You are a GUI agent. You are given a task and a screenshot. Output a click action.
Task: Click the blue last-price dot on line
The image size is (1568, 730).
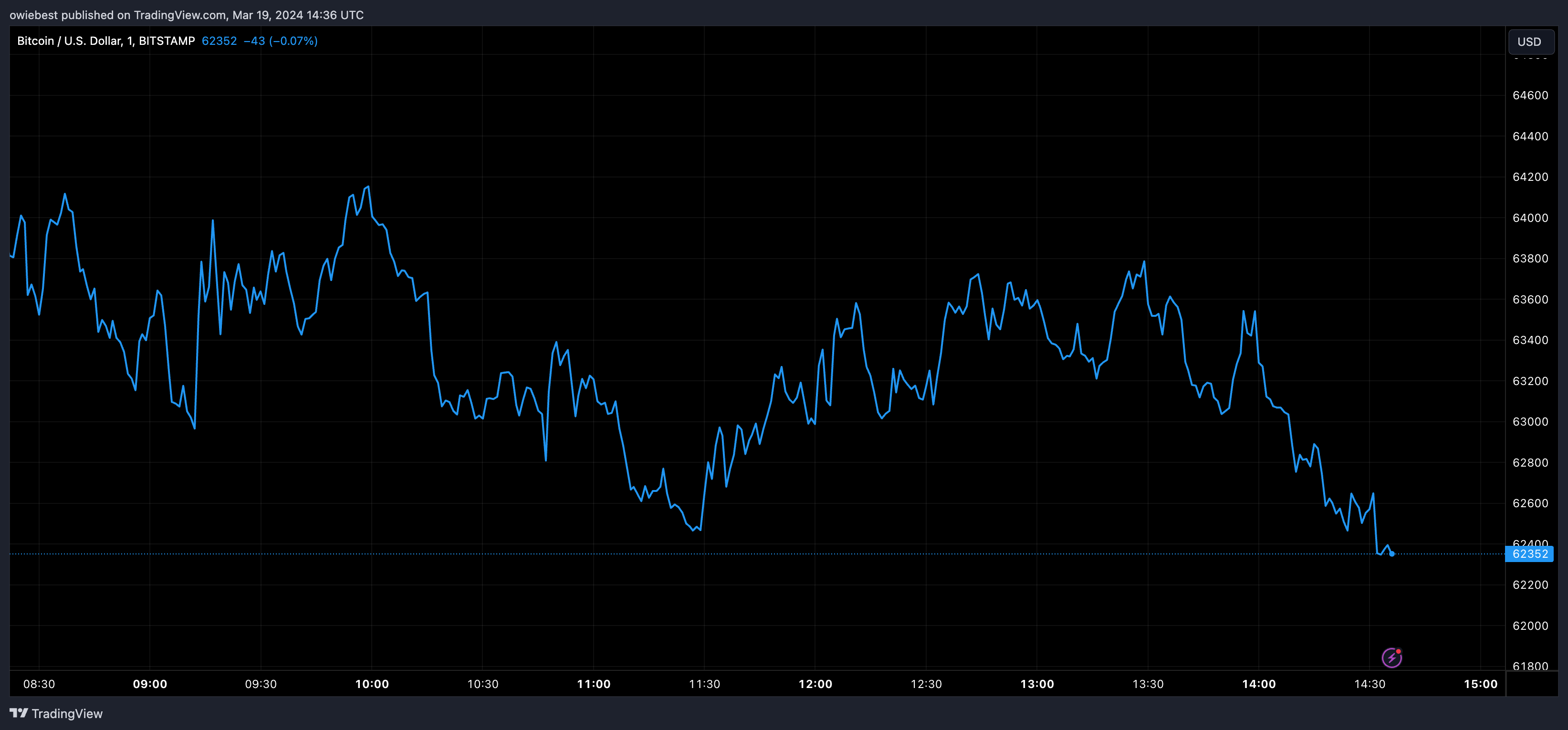coord(1391,553)
